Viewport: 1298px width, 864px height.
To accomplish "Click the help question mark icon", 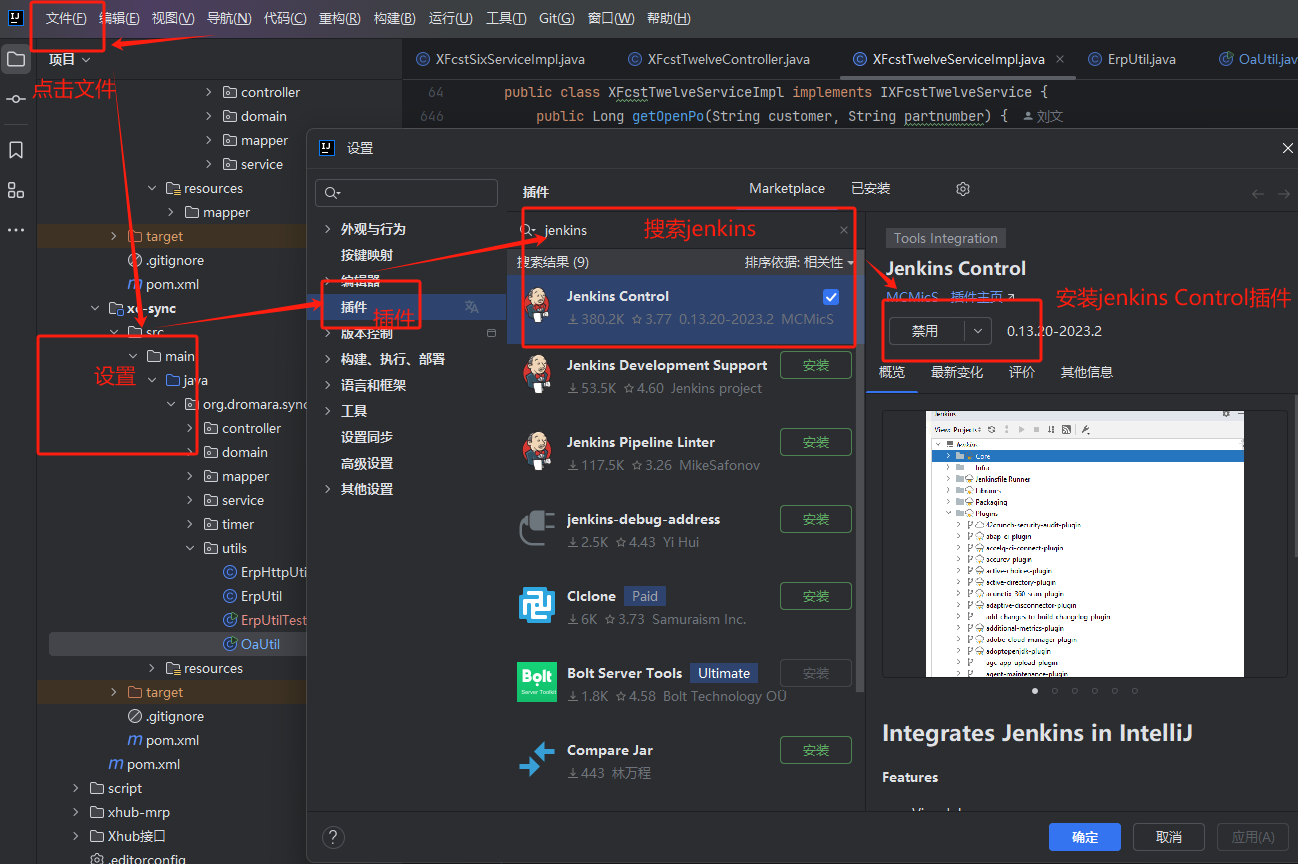I will [334, 837].
